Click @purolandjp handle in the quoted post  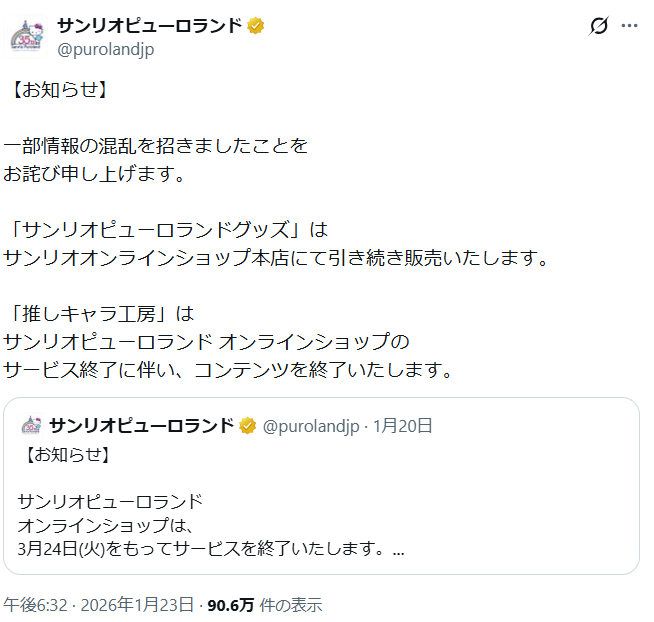[310, 426]
